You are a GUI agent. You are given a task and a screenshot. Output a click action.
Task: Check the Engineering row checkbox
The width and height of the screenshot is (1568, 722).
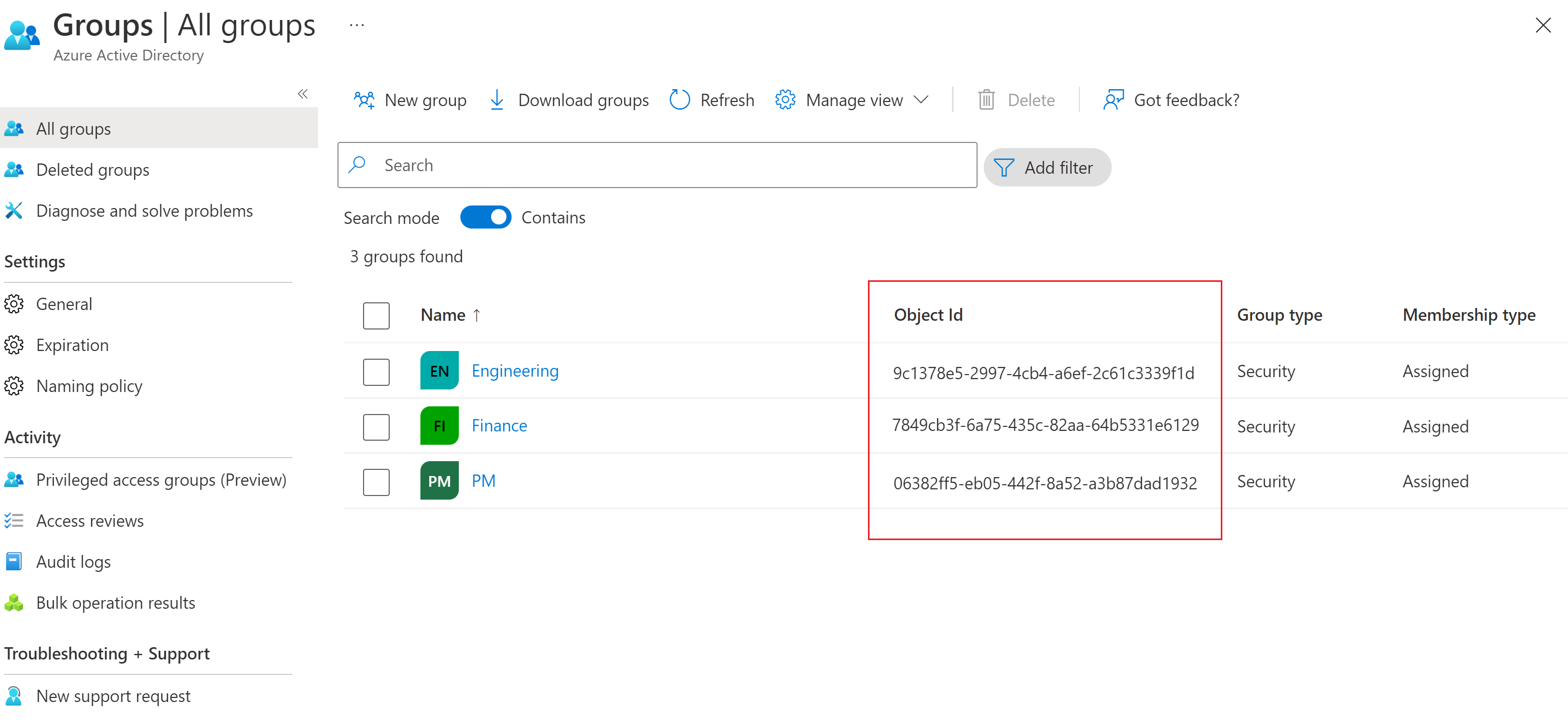[376, 372]
